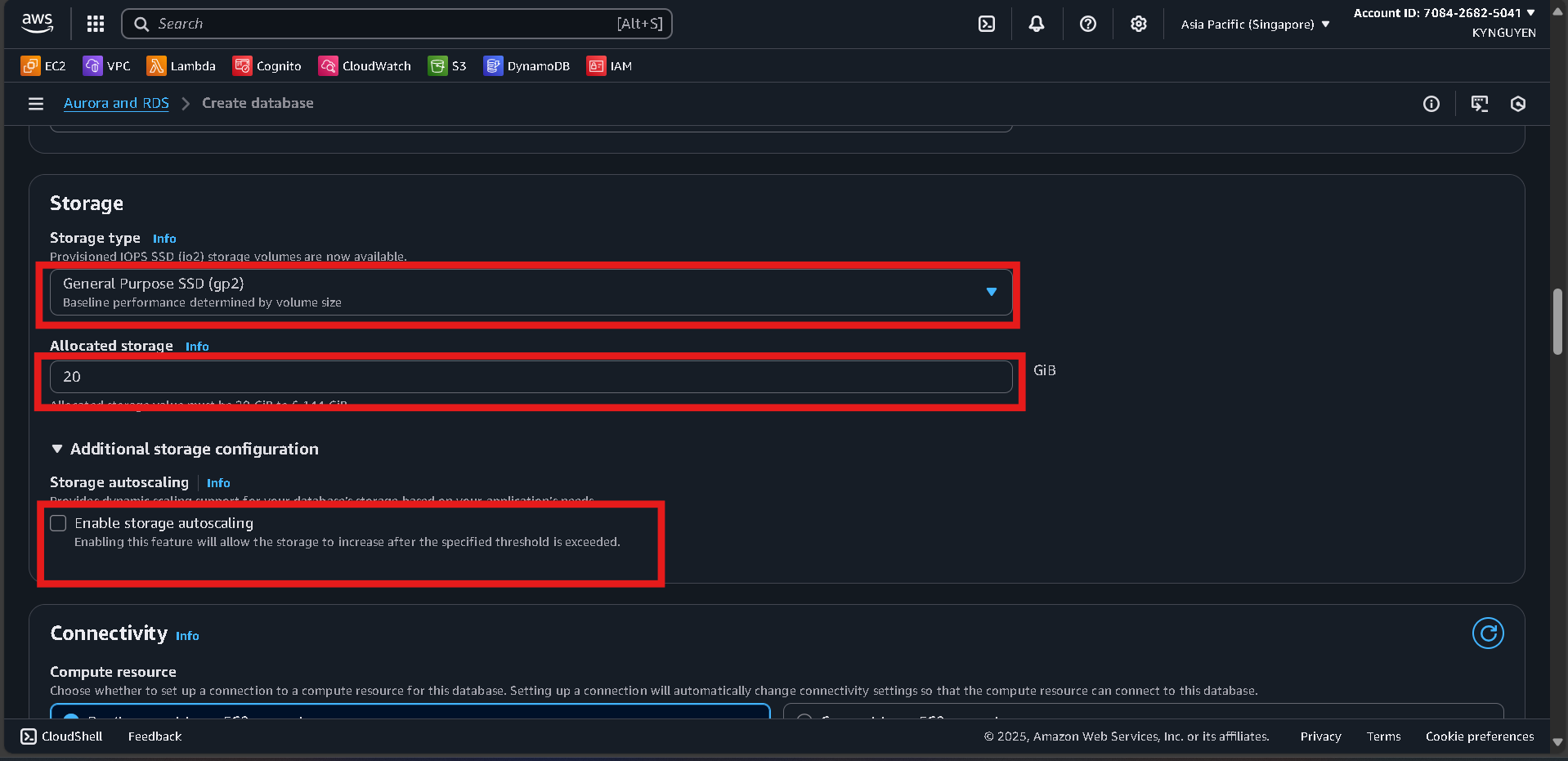Open the Feedback link in the footer
Image resolution: width=1568 pixels, height=761 pixels.
[x=154, y=736]
